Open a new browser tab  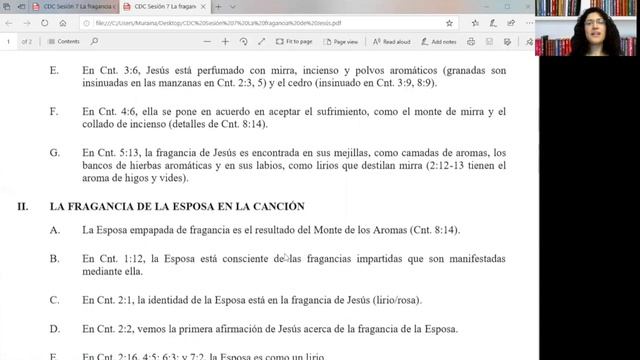[x=218, y=7]
